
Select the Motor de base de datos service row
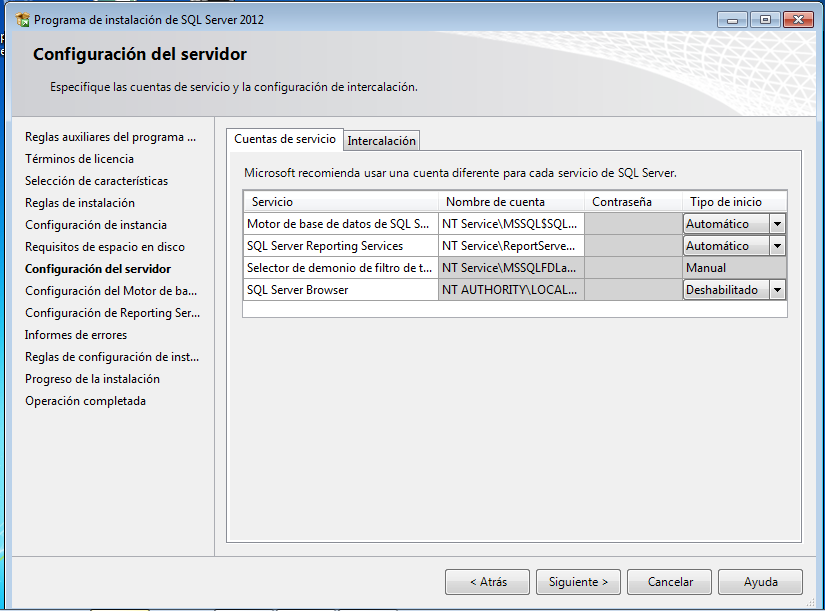(x=340, y=223)
